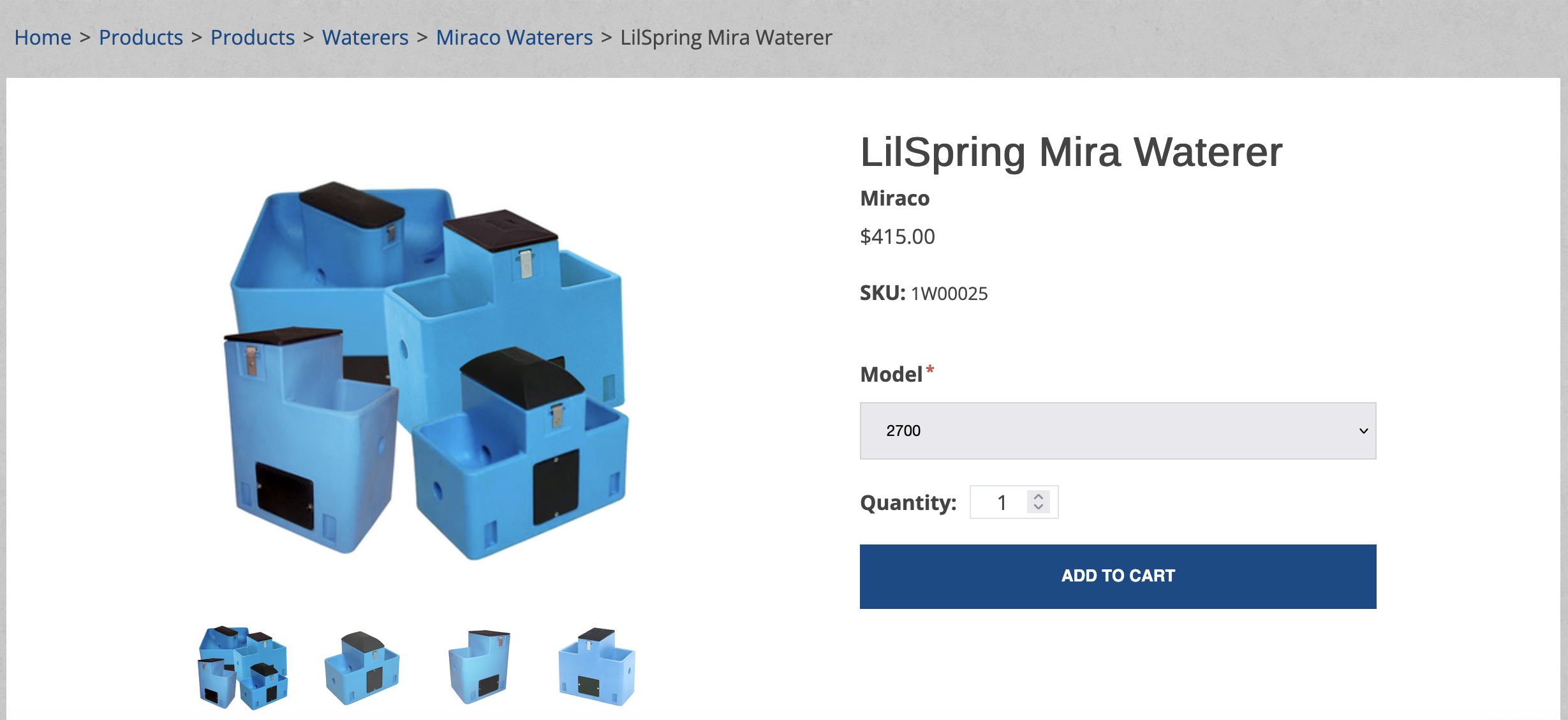This screenshot has height=720, width=1568.
Task: Click the Miraco brand name
Action: (x=894, y=199)
